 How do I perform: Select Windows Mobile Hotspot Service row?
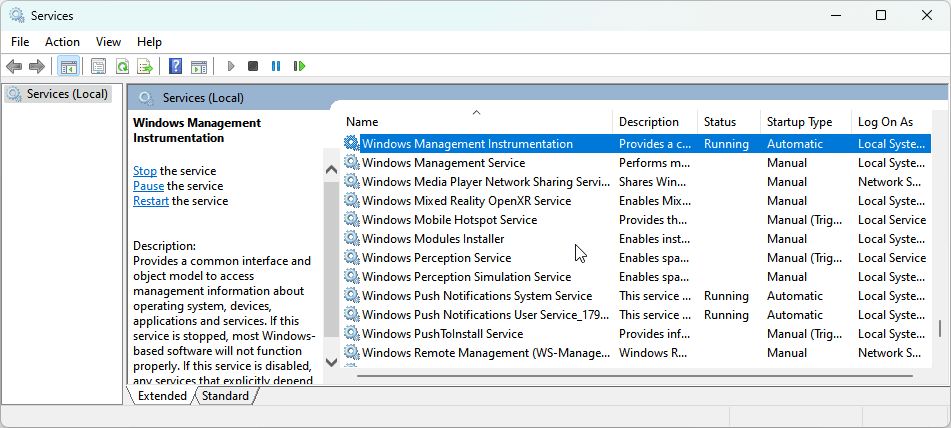[x=636, y=219]
